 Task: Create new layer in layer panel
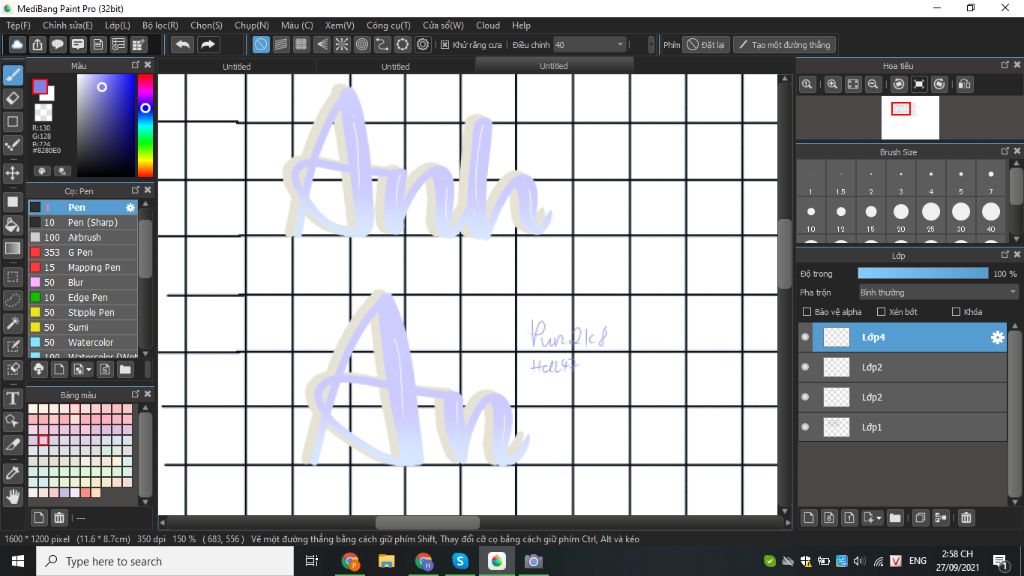click(808, 518)
